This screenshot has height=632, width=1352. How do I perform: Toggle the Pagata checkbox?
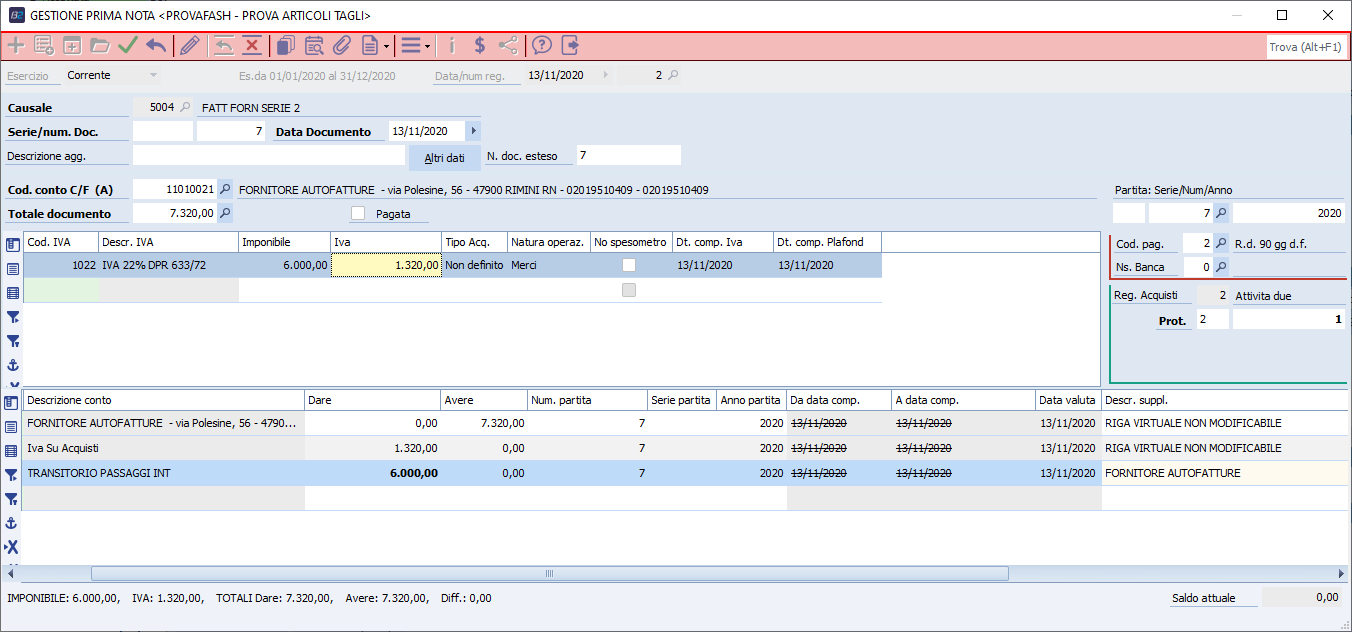coord(358,213)
